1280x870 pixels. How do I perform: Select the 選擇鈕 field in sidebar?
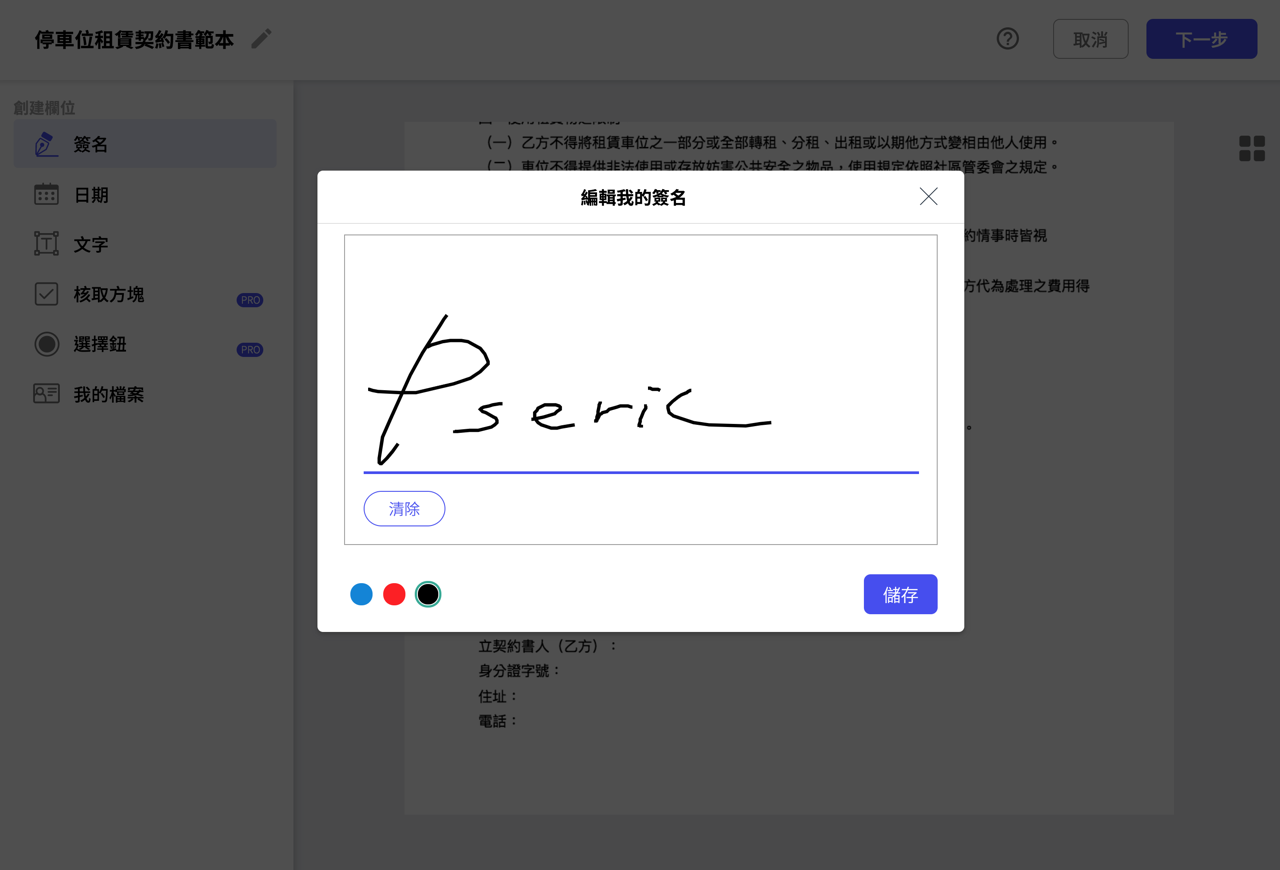pyautogui.click(x=145, y=344)
